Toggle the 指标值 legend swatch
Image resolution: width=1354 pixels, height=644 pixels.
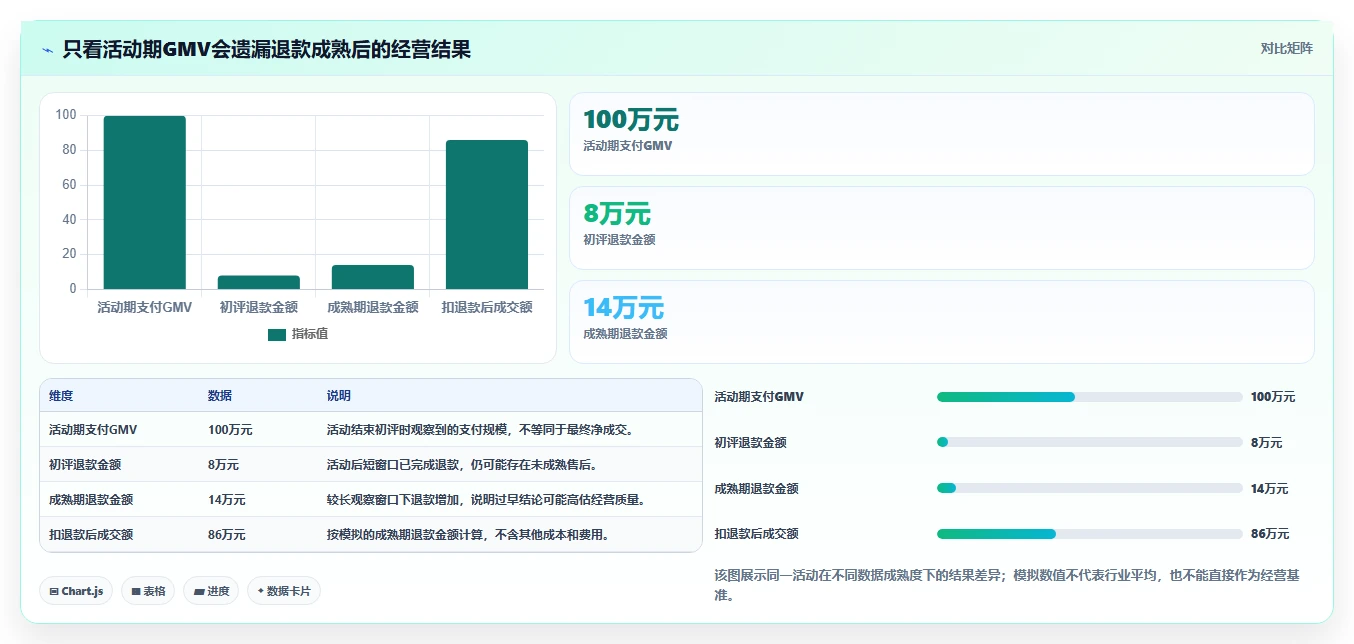point(277,334)
